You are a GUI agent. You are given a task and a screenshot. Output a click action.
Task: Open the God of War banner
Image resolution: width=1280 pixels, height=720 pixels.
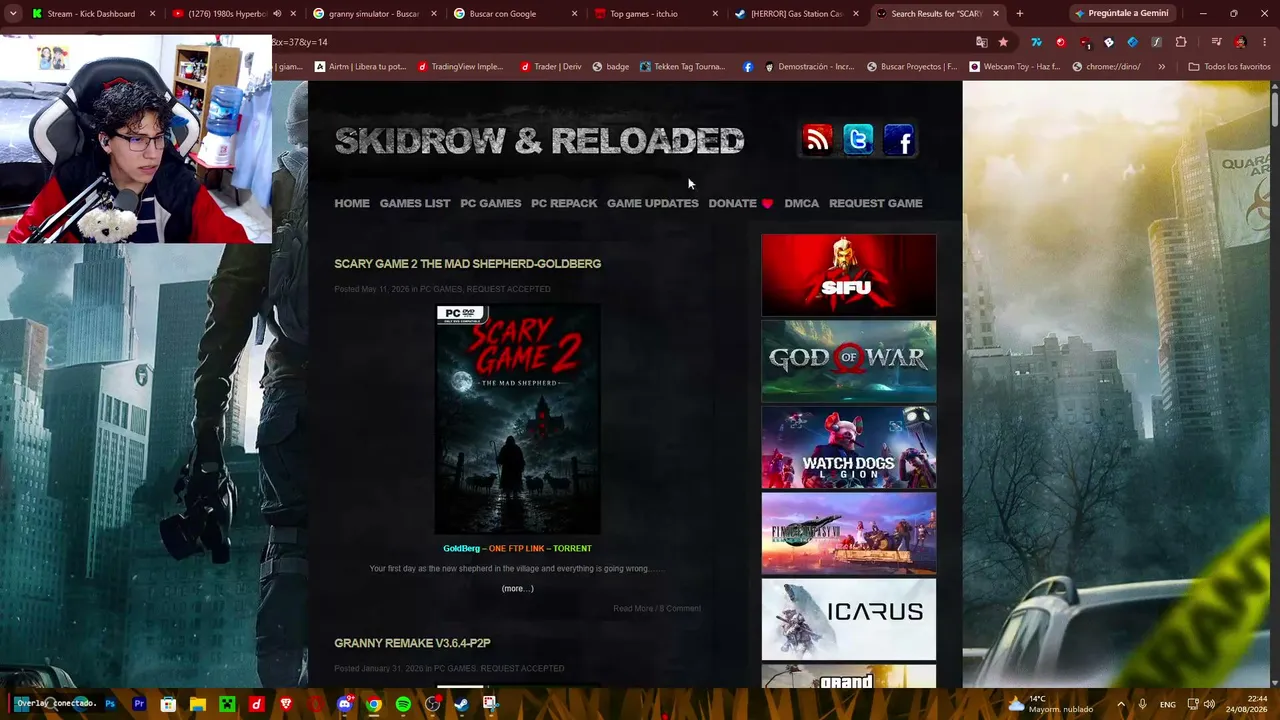click(849, 361)
